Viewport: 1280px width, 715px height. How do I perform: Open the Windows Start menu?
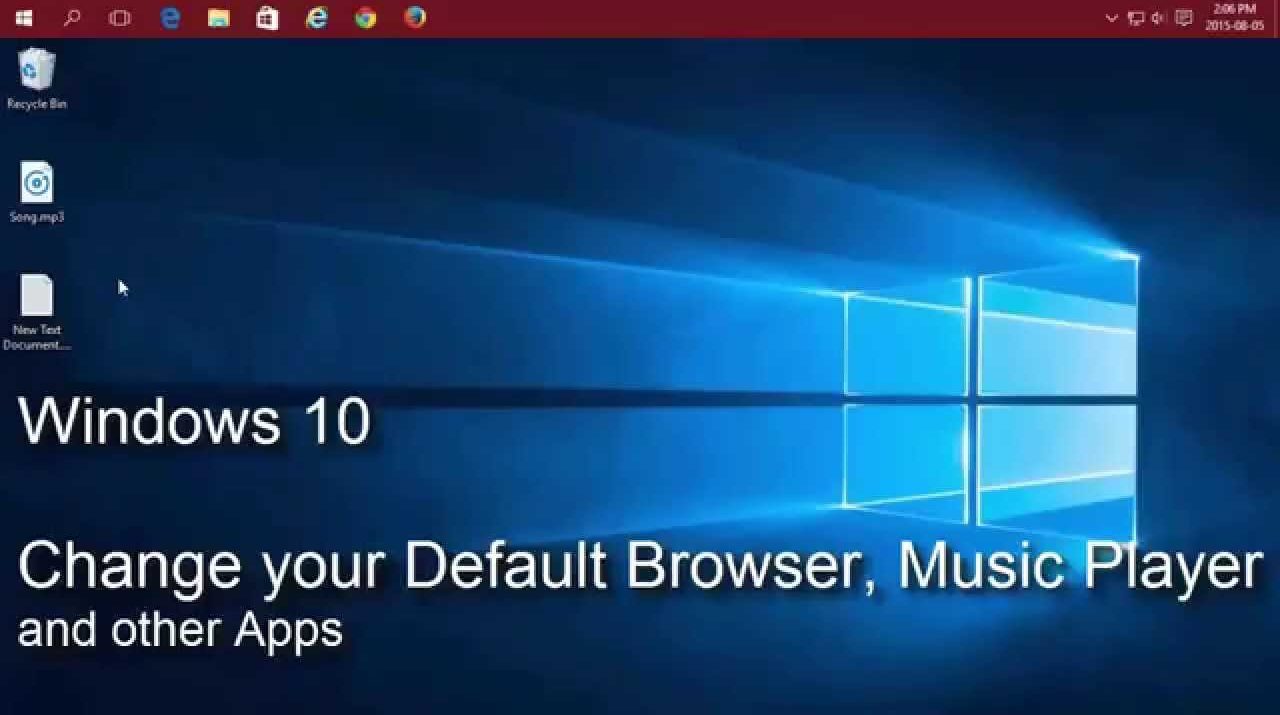pyautogui.click(x=23, y=18)
